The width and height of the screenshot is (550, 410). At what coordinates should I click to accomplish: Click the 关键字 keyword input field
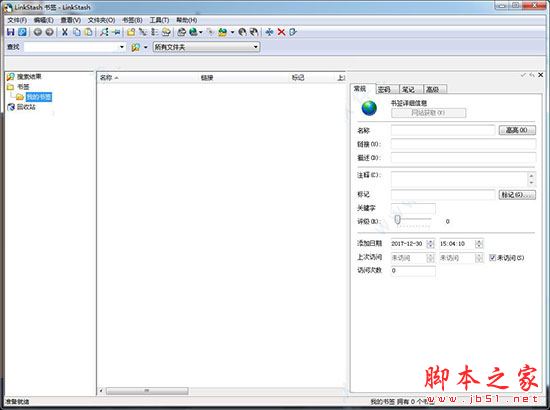414,208
